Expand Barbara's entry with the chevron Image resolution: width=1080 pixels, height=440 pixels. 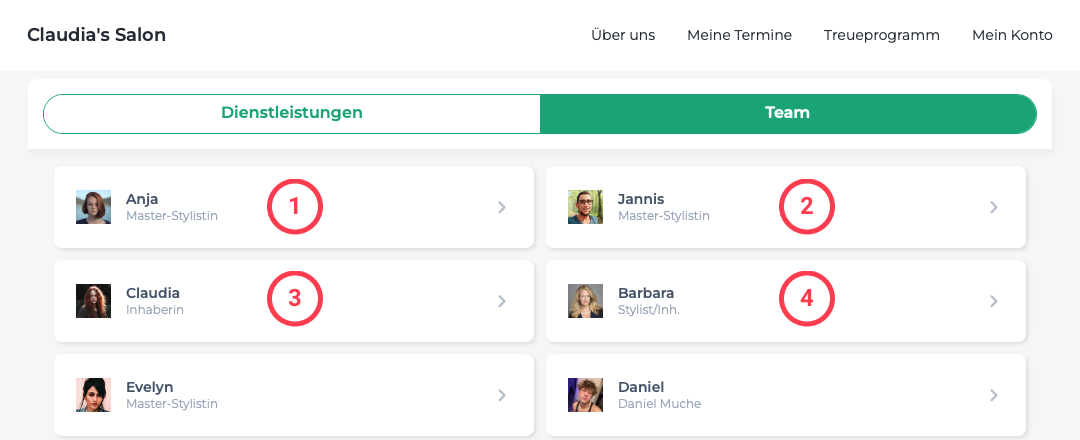point(994,301)
